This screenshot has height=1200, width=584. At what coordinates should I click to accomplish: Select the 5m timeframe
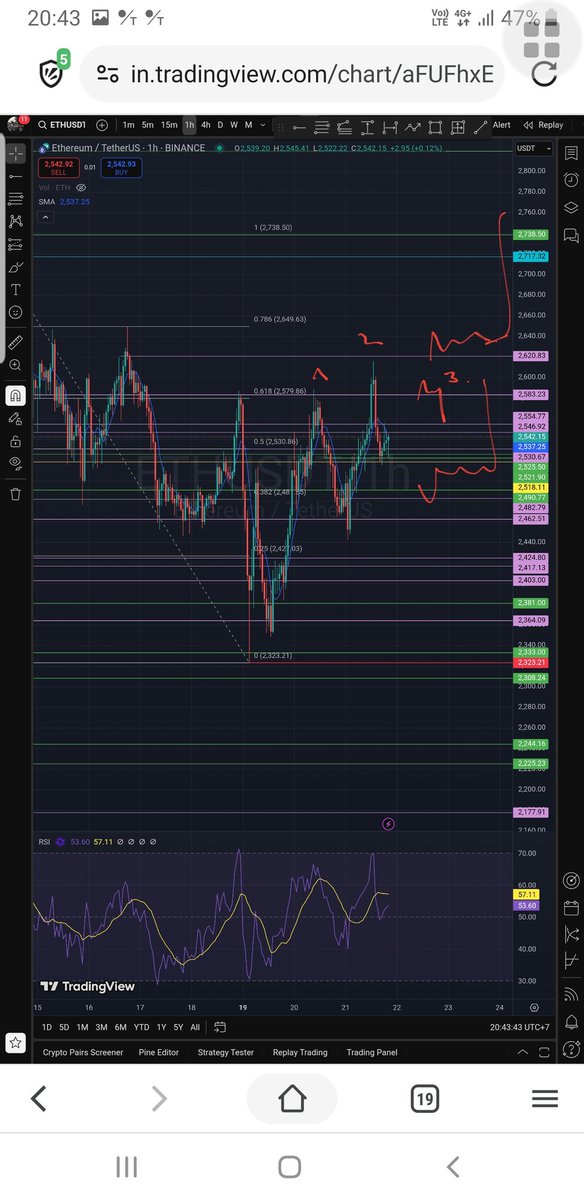point(148,125)
